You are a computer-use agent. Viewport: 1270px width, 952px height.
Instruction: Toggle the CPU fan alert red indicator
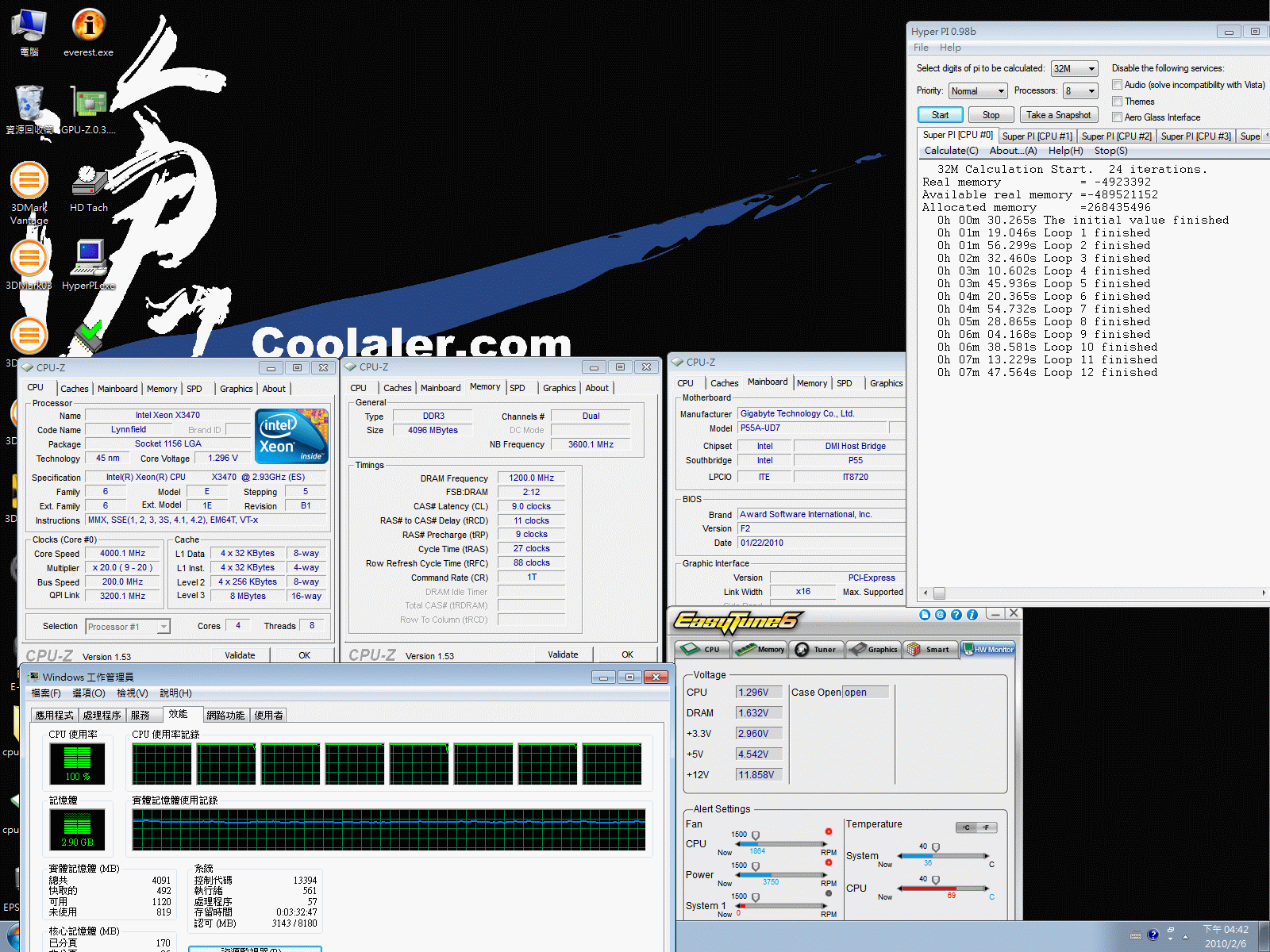(x=829, y=831)
